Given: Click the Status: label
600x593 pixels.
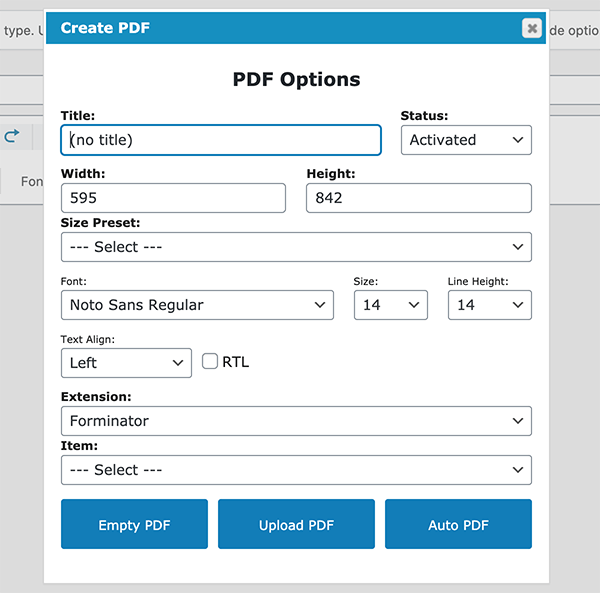Looking at the screenshot, I should [x=424, y=116].
